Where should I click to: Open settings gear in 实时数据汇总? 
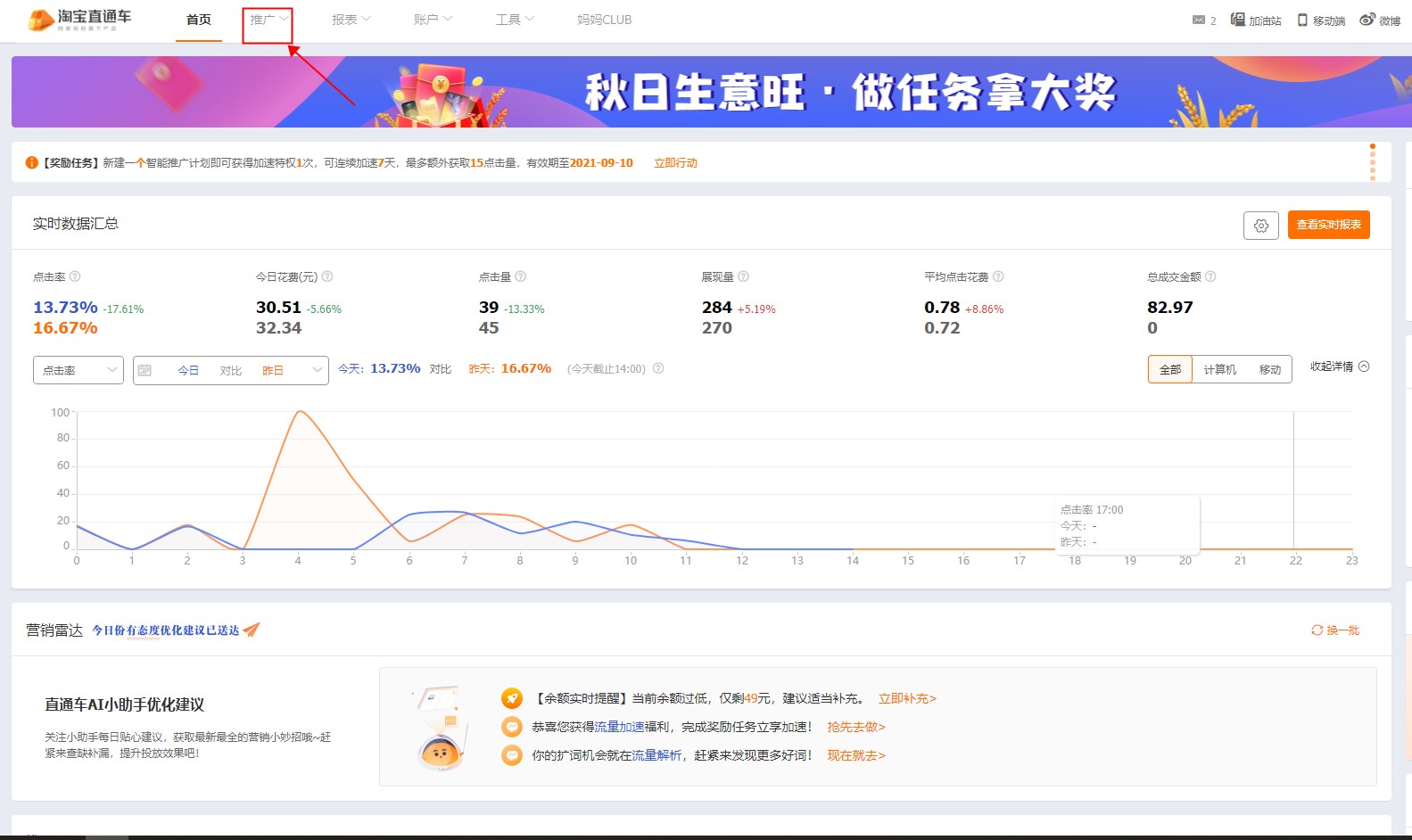(1261, 226)
